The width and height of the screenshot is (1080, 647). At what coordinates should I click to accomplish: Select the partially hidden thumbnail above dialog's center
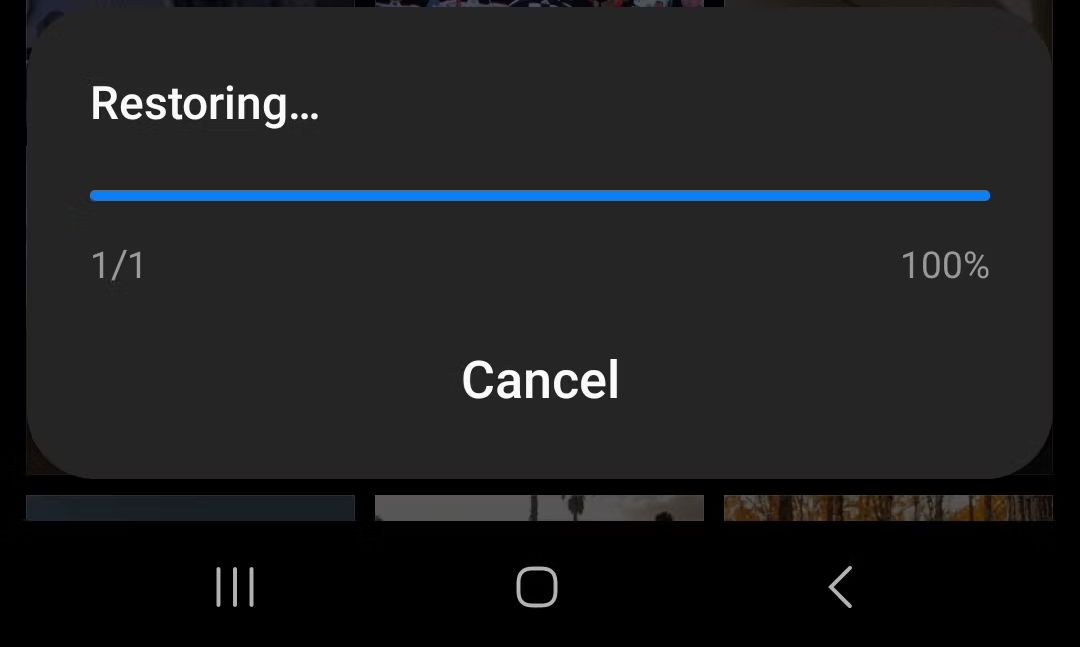(x=539, y=3)
